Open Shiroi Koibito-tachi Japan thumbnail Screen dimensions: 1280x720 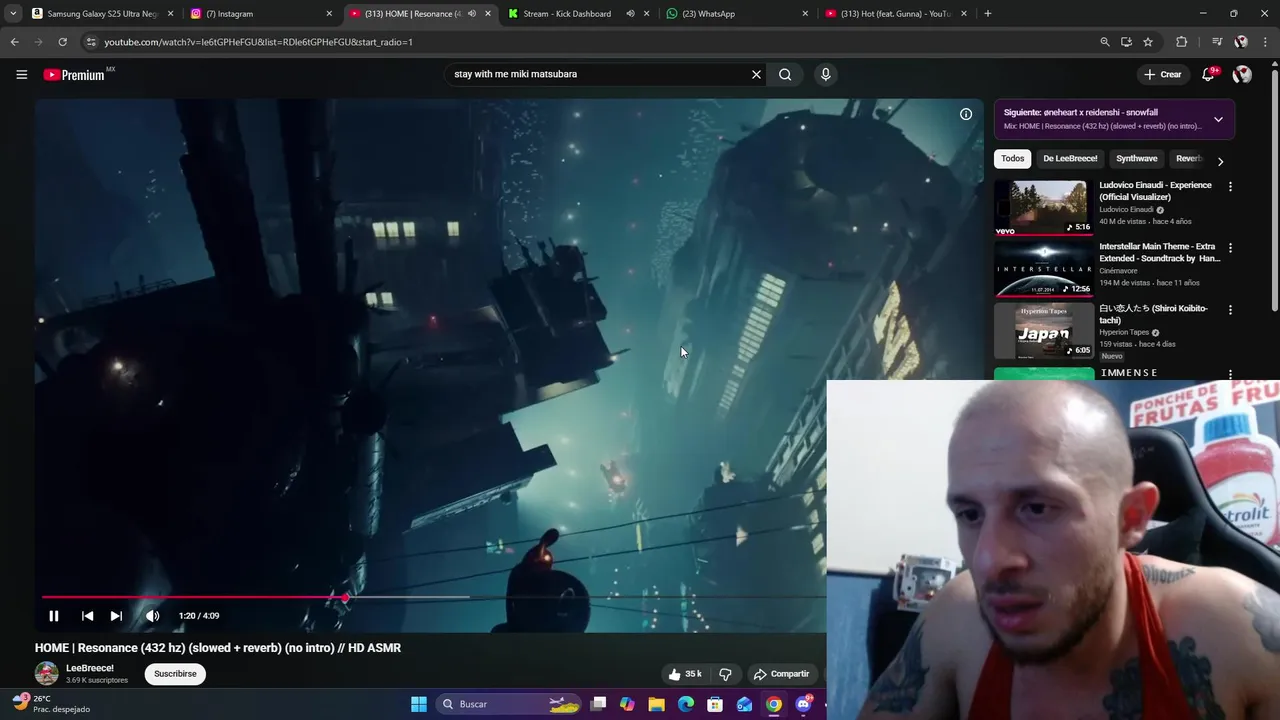click(x=1043, y=331)
